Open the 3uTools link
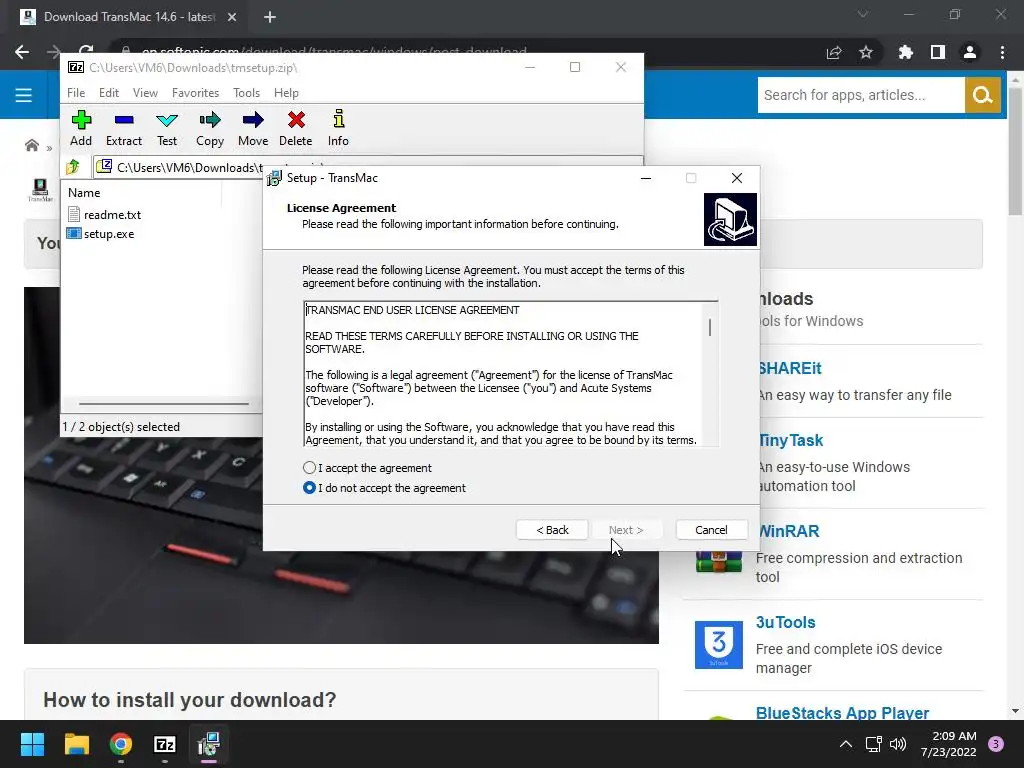 point(786,622)
